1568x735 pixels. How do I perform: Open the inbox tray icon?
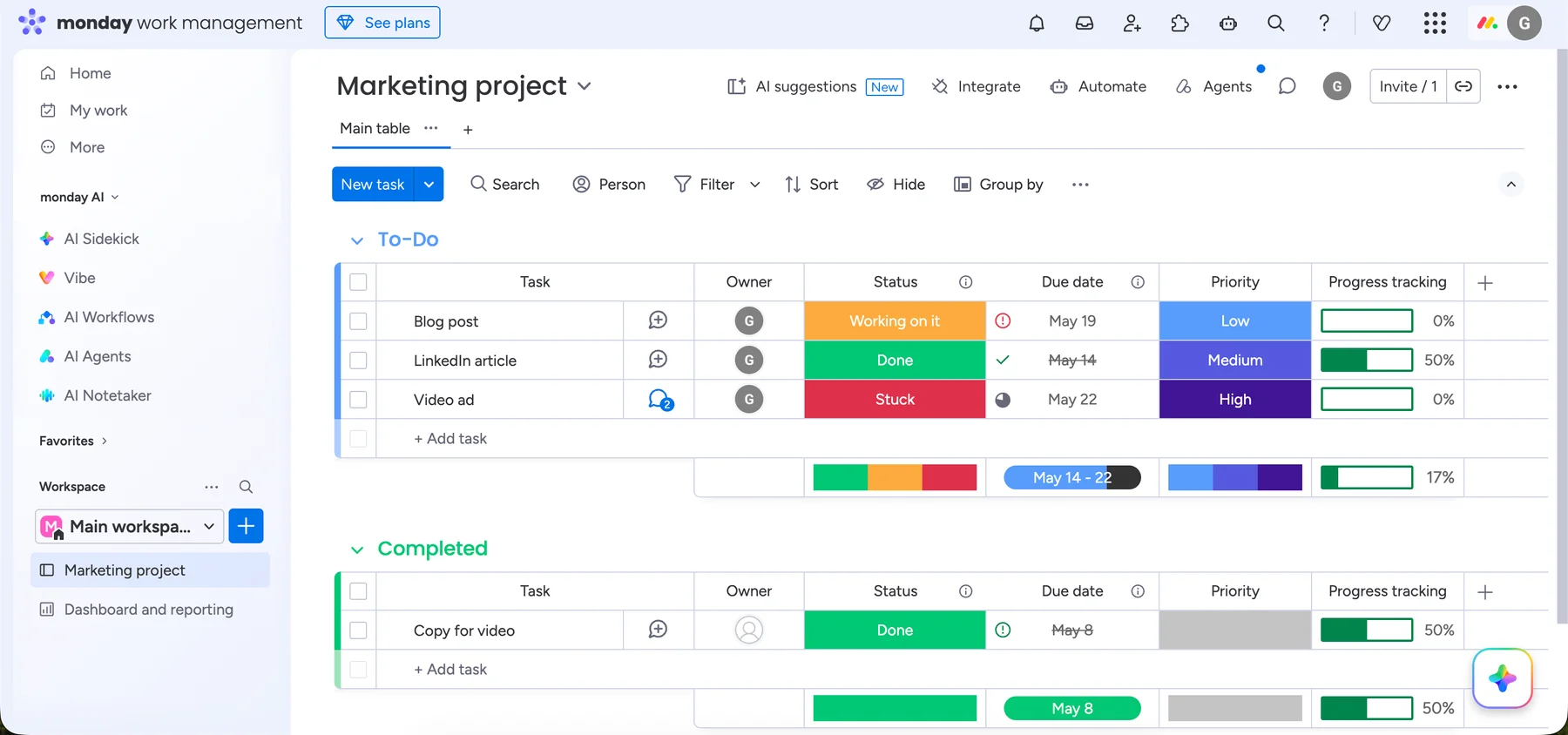[1085, 24]
